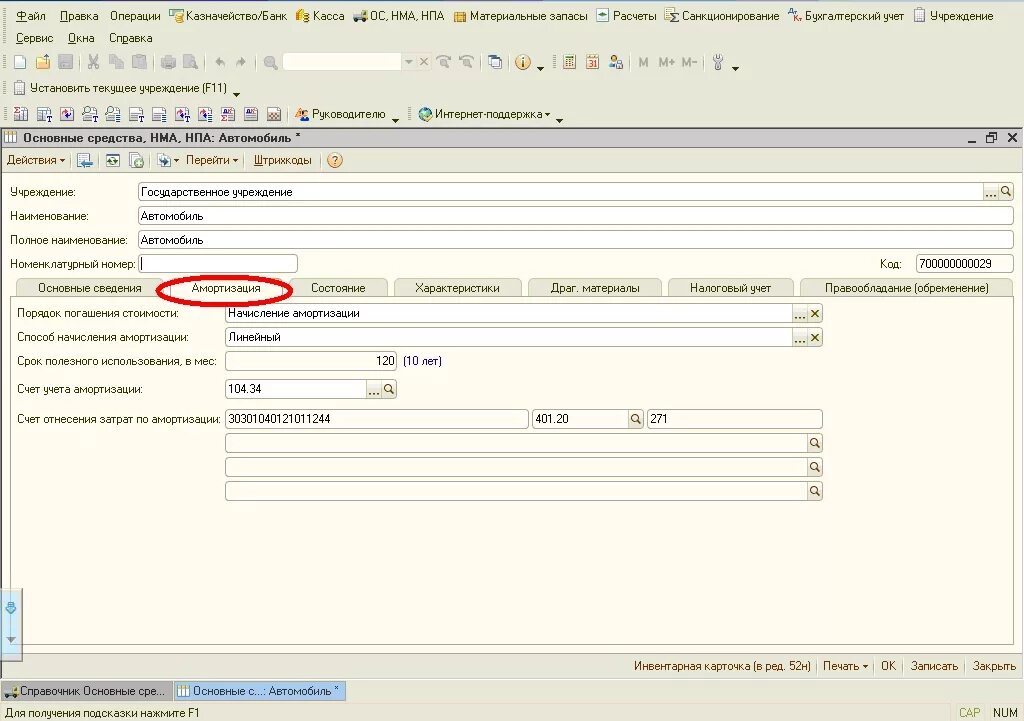Click the reread refresh icon in form toolbar
Image resolution: width=1024 pixels, height=721 pixels.
(113, 160)
